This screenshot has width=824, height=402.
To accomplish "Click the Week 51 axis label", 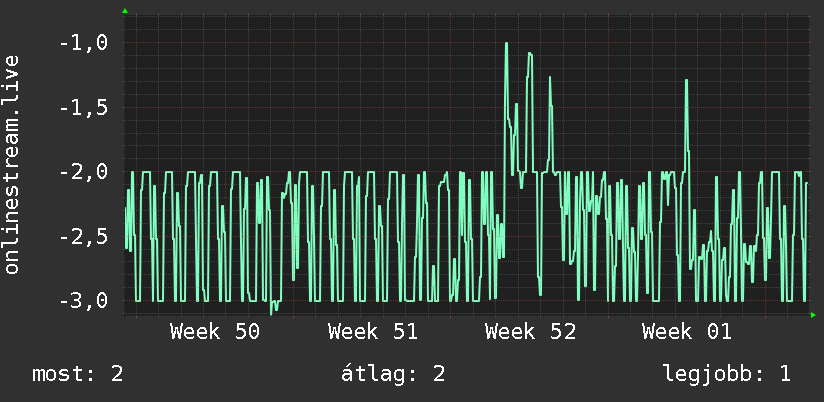I will point(373,332).
